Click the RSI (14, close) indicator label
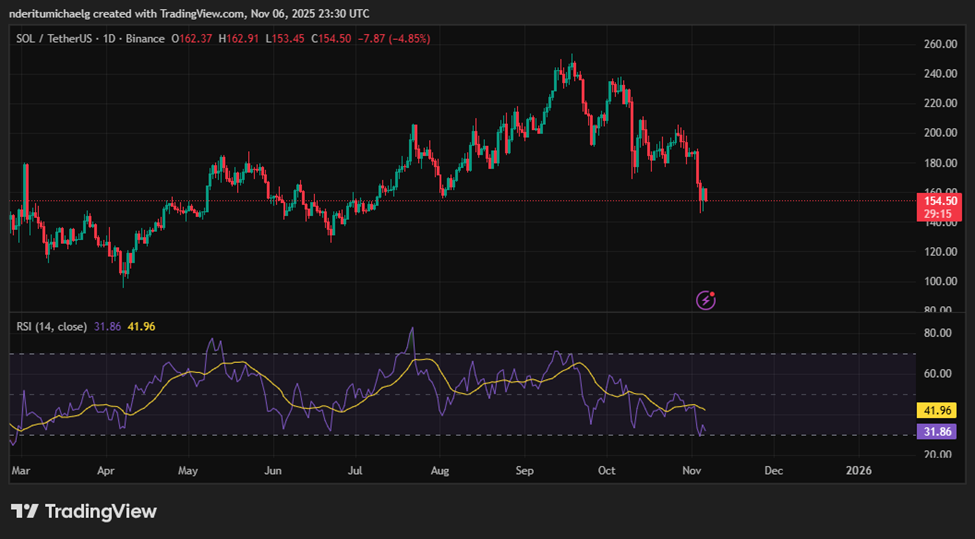The width and height of the screenshot is (975, 539). [51, 326]
